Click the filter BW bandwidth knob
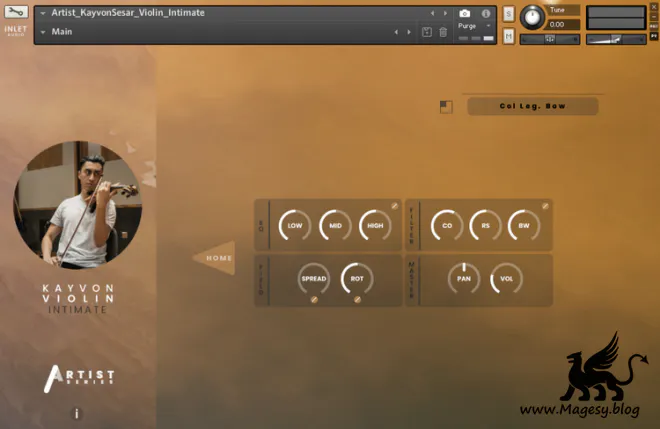 pyautogui.click(x=524, y=225)
